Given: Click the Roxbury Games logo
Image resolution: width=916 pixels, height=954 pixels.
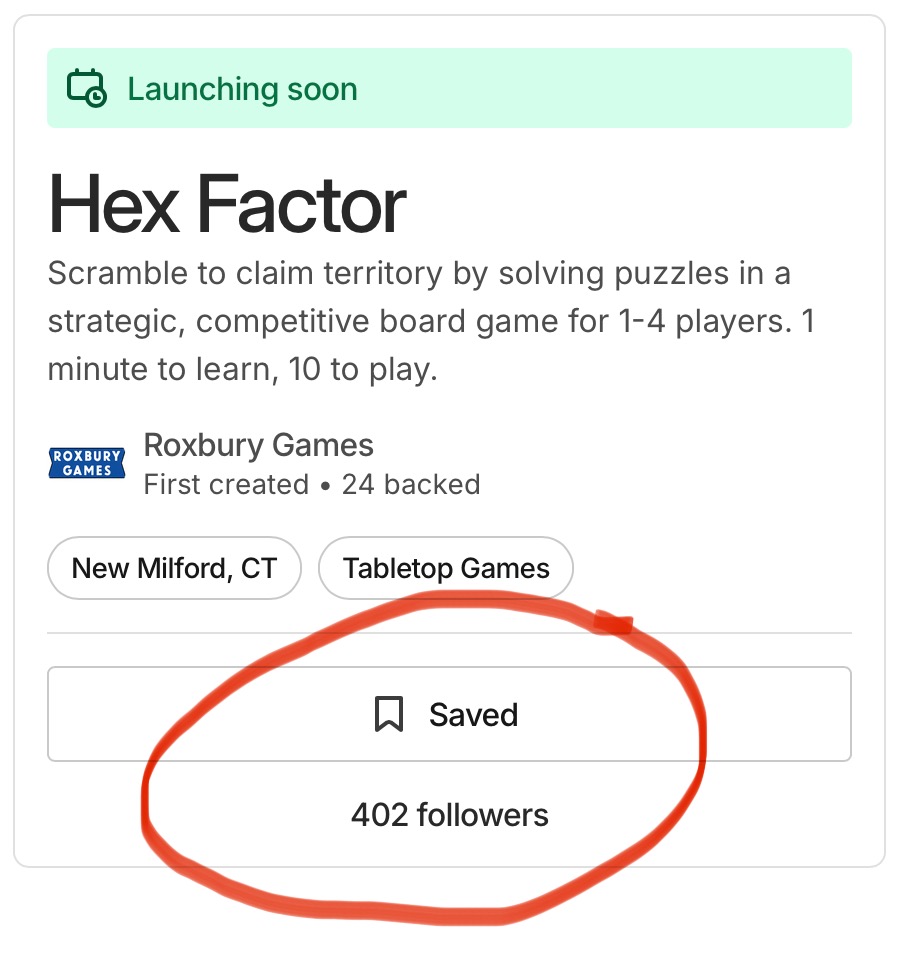Looking at the screenshot, I should [x=87, y=463].
